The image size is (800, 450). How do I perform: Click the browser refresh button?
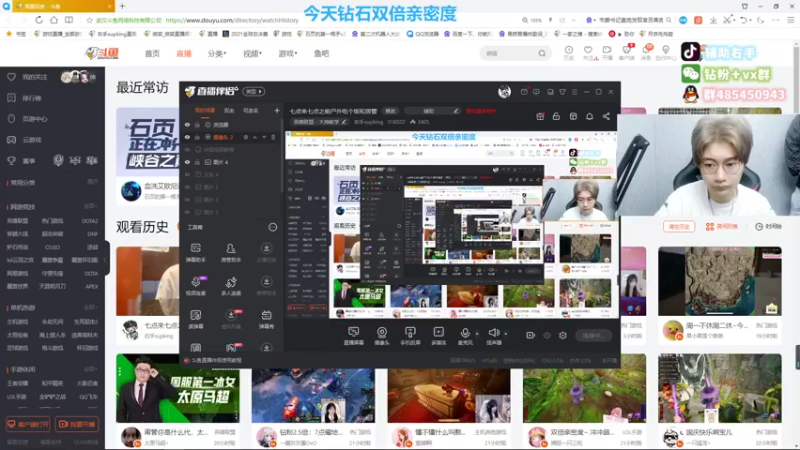pyautogui.click(x=39, y=20)
